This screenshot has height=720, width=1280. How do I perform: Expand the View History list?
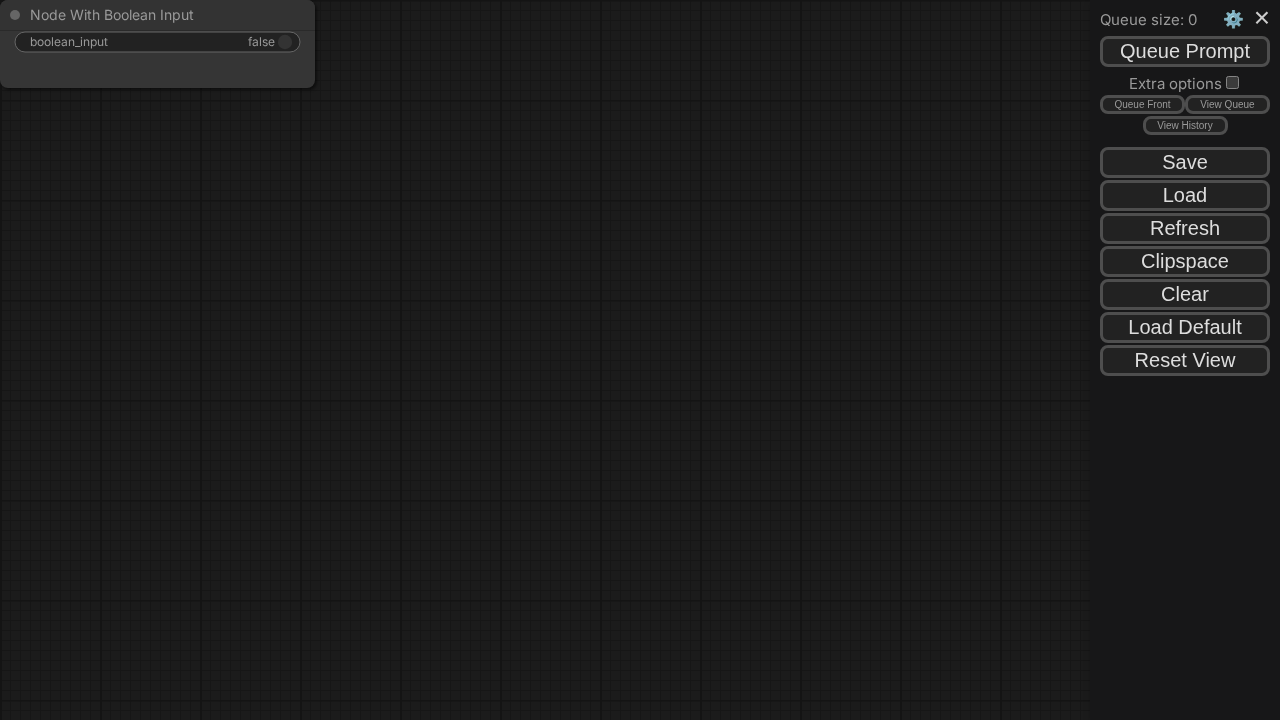click(x=1185, y=125)
